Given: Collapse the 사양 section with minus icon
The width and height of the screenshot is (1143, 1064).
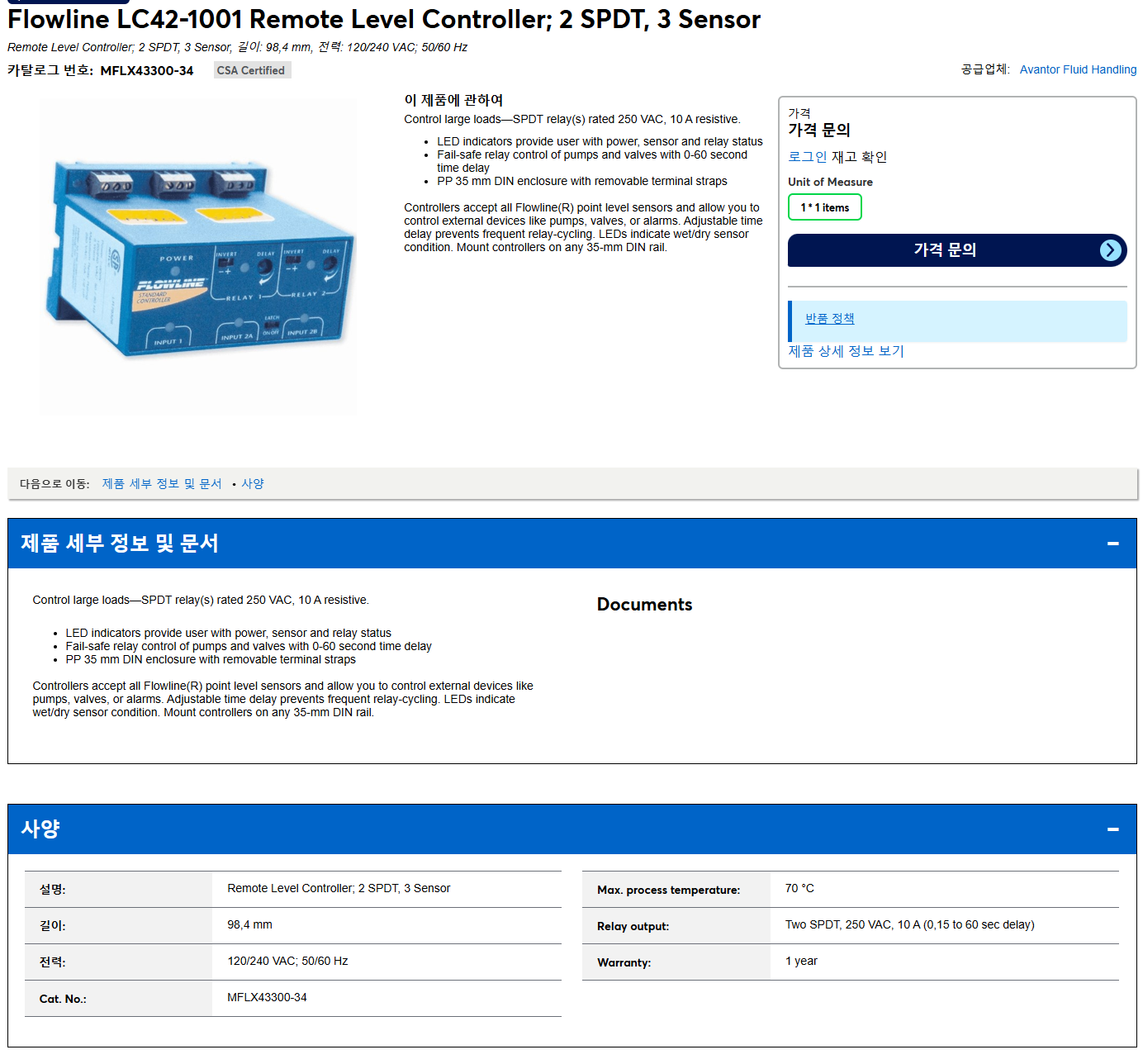Looking at the screenshot, I should click(x=1112, y=829).
